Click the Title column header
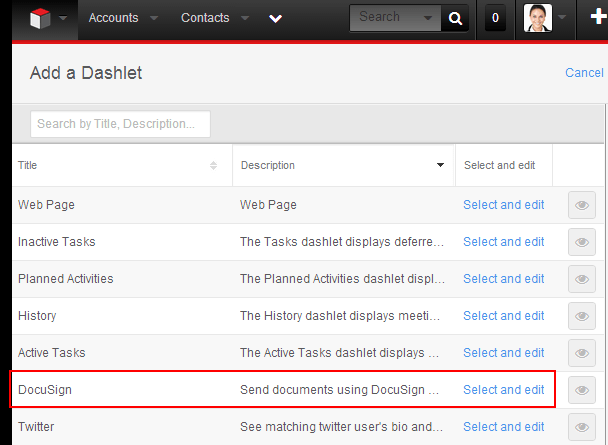The width and height of the screenshot is (608, 445). (x=28, y=165)
